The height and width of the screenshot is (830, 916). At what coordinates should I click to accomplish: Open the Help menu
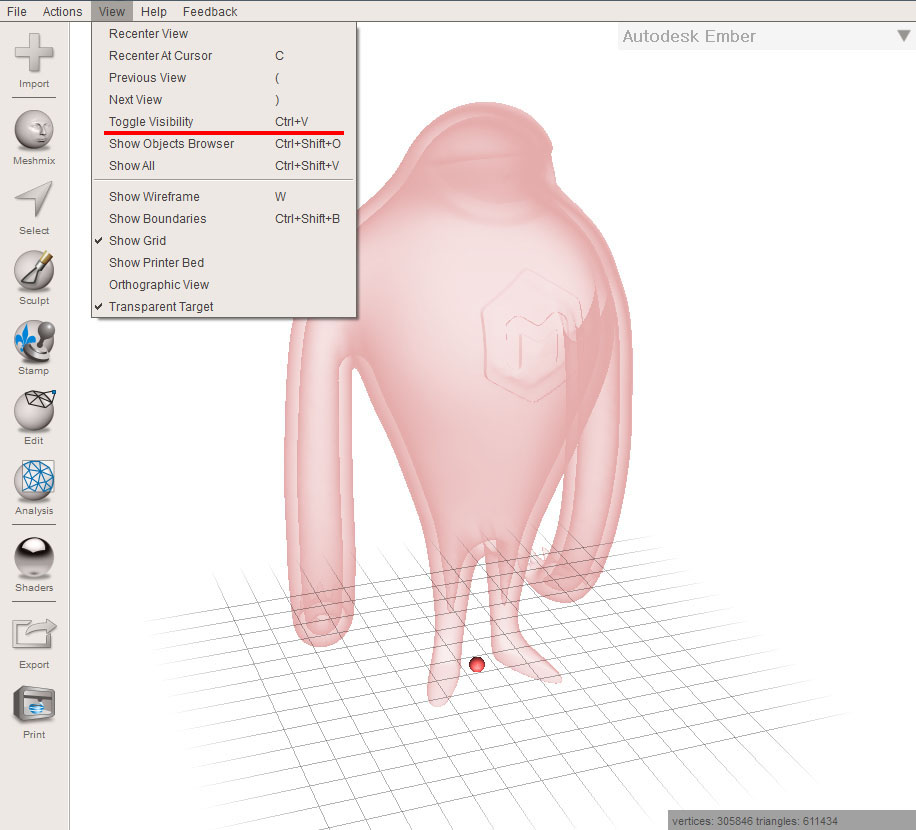pos(154,11)
